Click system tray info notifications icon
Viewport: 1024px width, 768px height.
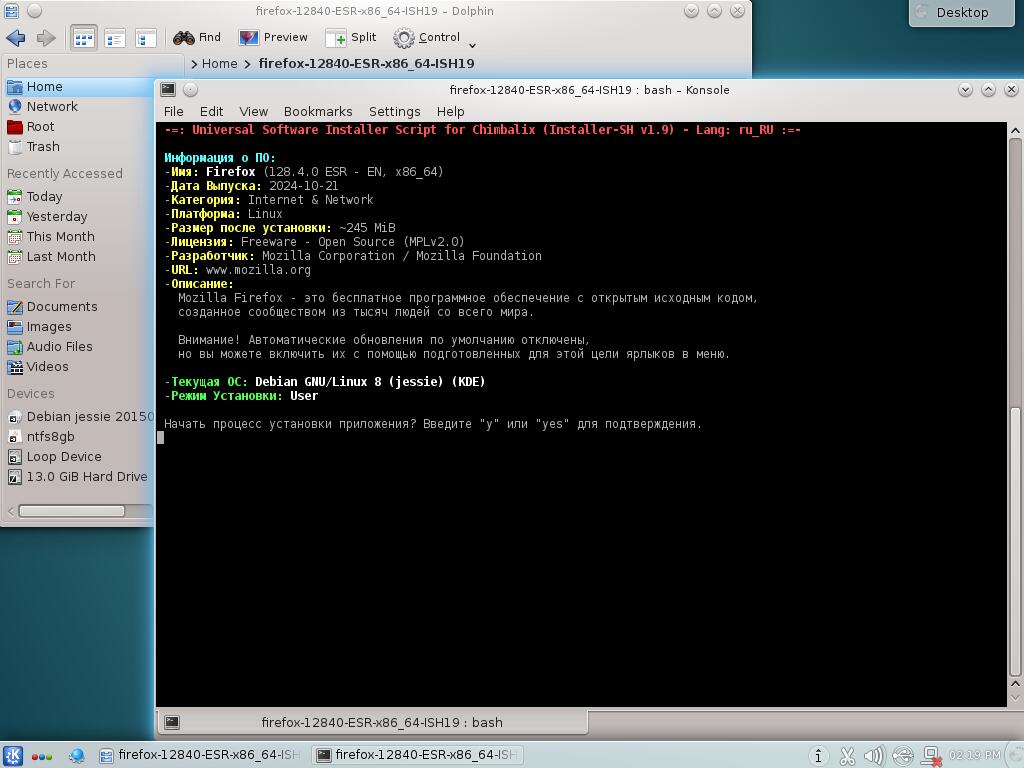tap(818, 756)
